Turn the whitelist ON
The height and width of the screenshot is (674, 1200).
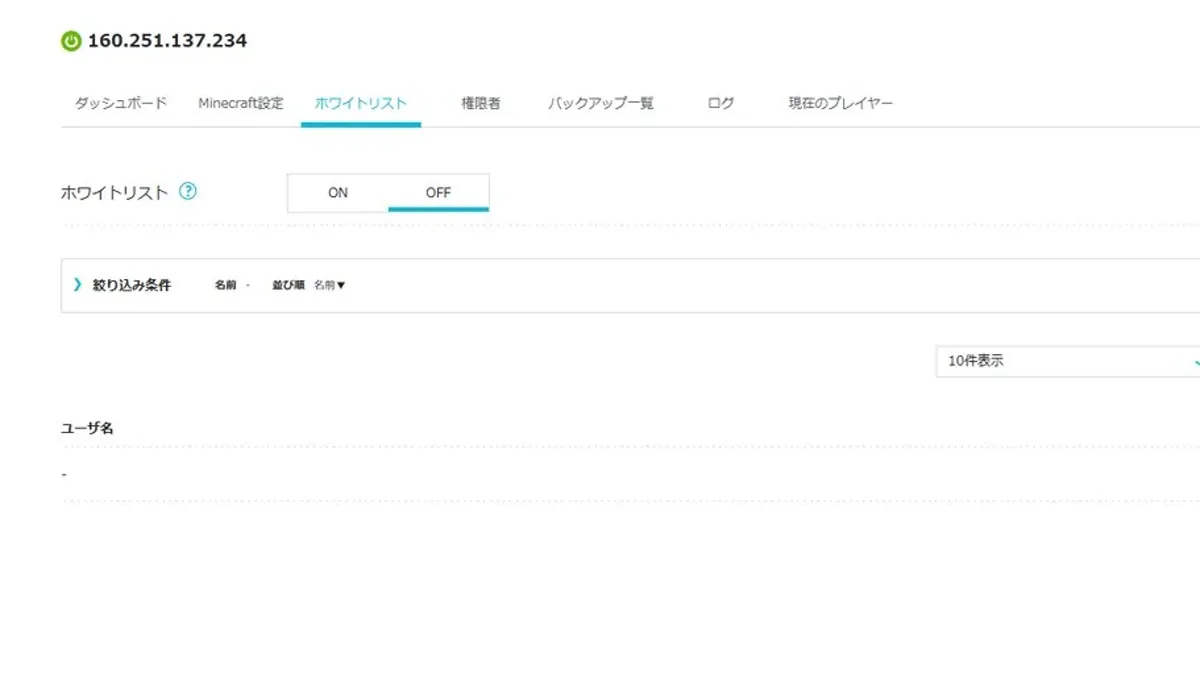338,192
